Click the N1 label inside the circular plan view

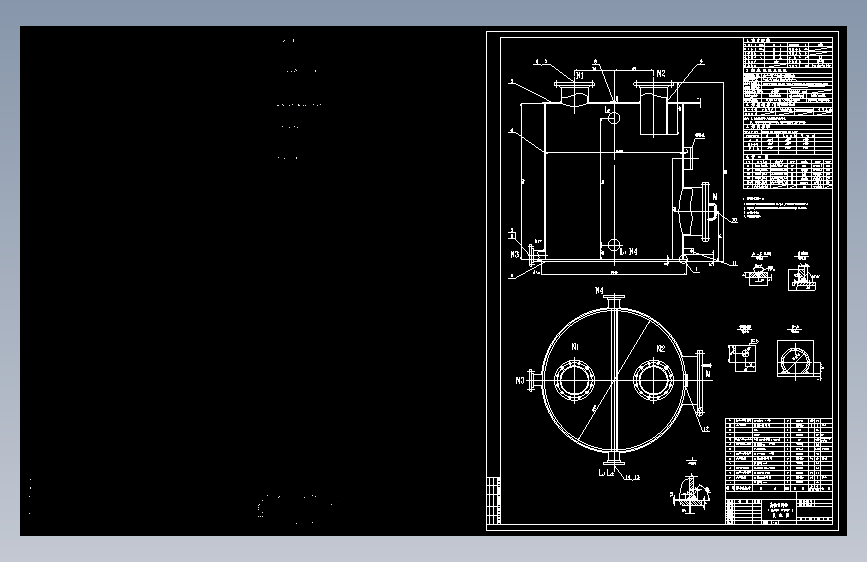coord(574,347)
